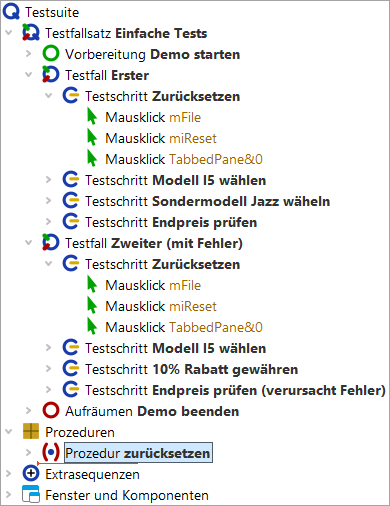Viewport: 390px width, 506px height.
Task: Click the Testfallsatz Einfache Tests icon
Action: tap(31, 33)
